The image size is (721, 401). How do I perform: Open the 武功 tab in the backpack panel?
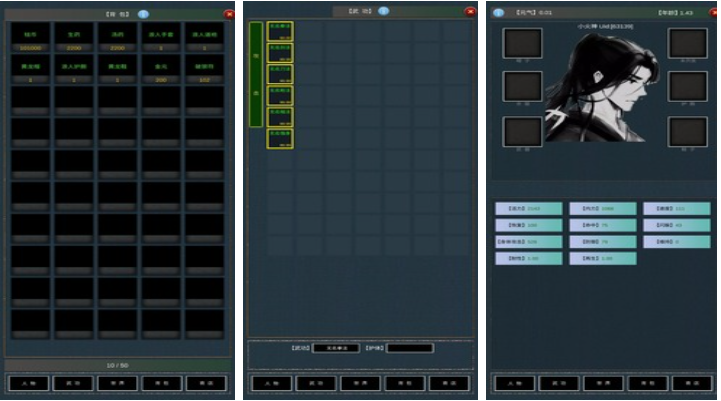(73, 383)
